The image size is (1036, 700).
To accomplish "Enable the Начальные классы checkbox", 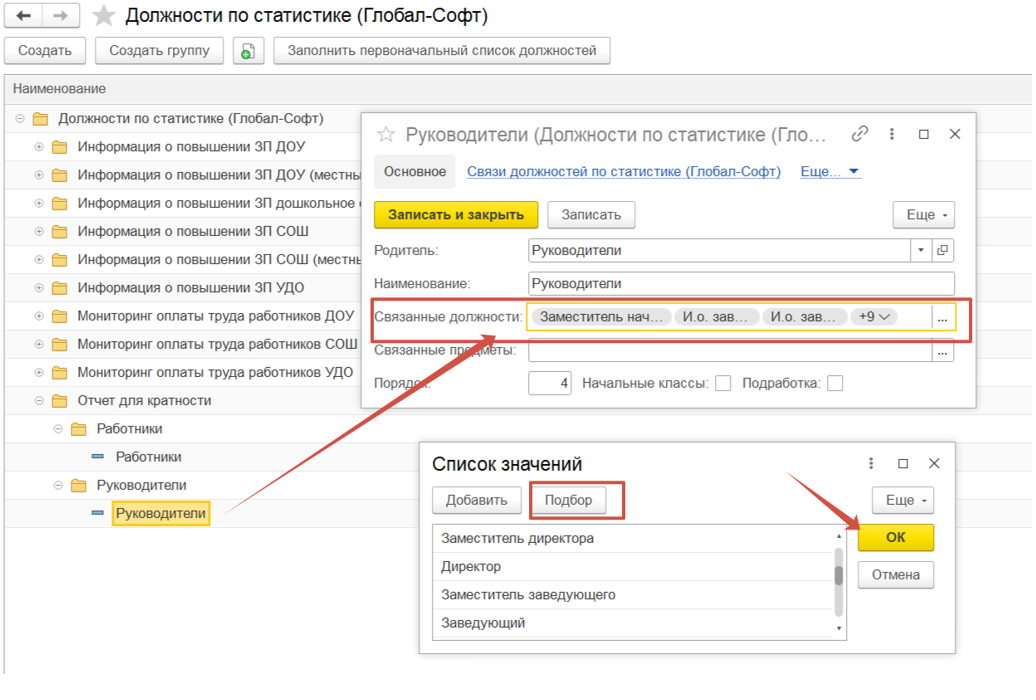I will [723, 383].
